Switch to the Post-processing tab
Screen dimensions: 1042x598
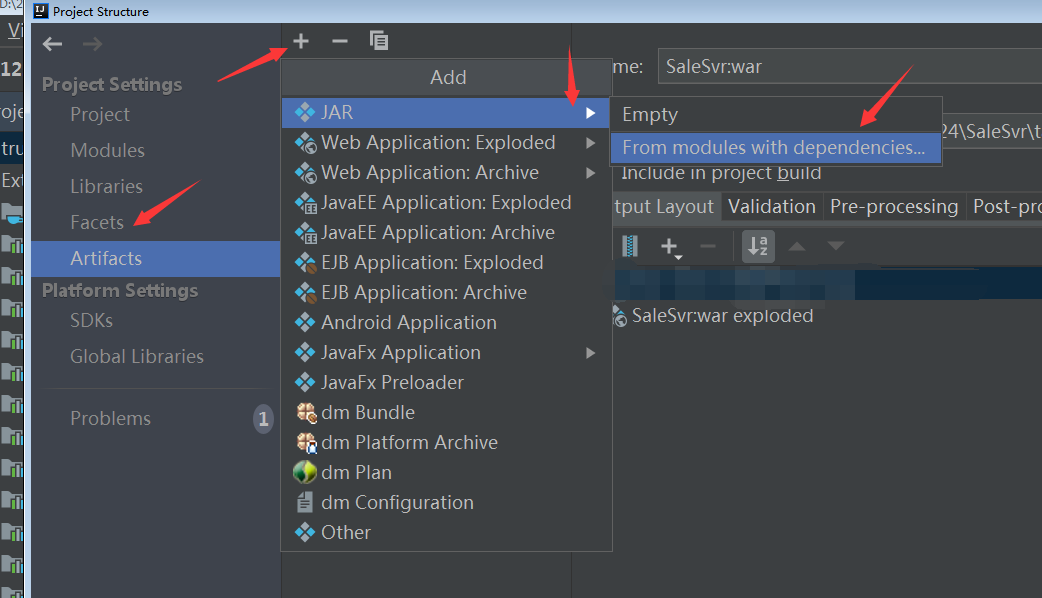point(1006,207)
